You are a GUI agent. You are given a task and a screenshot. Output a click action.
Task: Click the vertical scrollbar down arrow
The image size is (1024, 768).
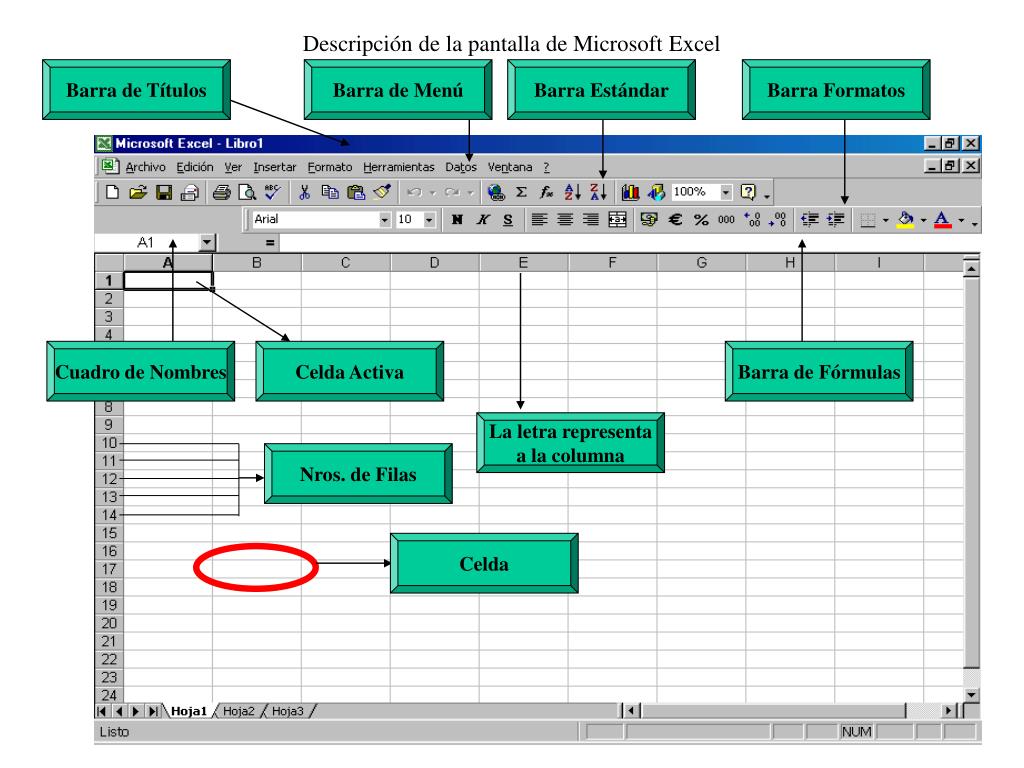tap(972, 695)
